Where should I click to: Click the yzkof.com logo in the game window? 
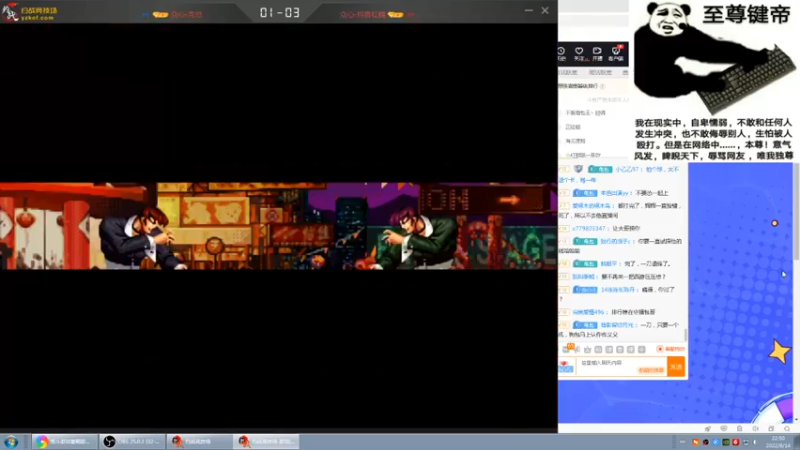coord(29,12)
